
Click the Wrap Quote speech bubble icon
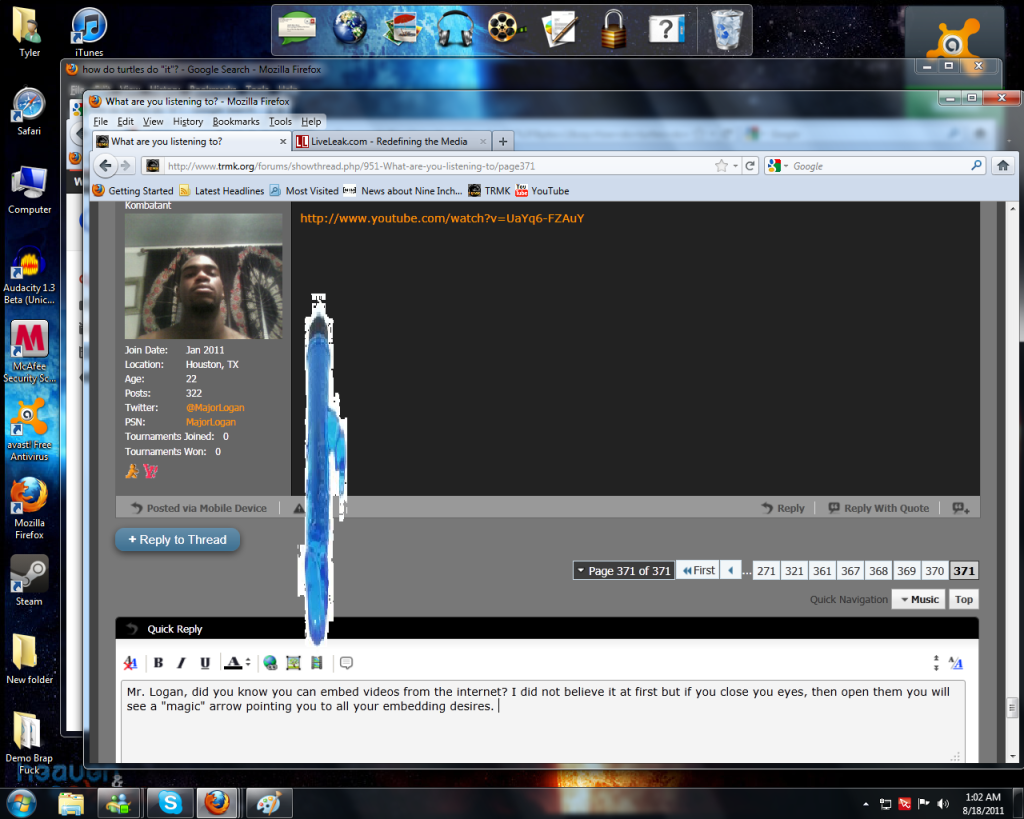[x=346, y=663]
